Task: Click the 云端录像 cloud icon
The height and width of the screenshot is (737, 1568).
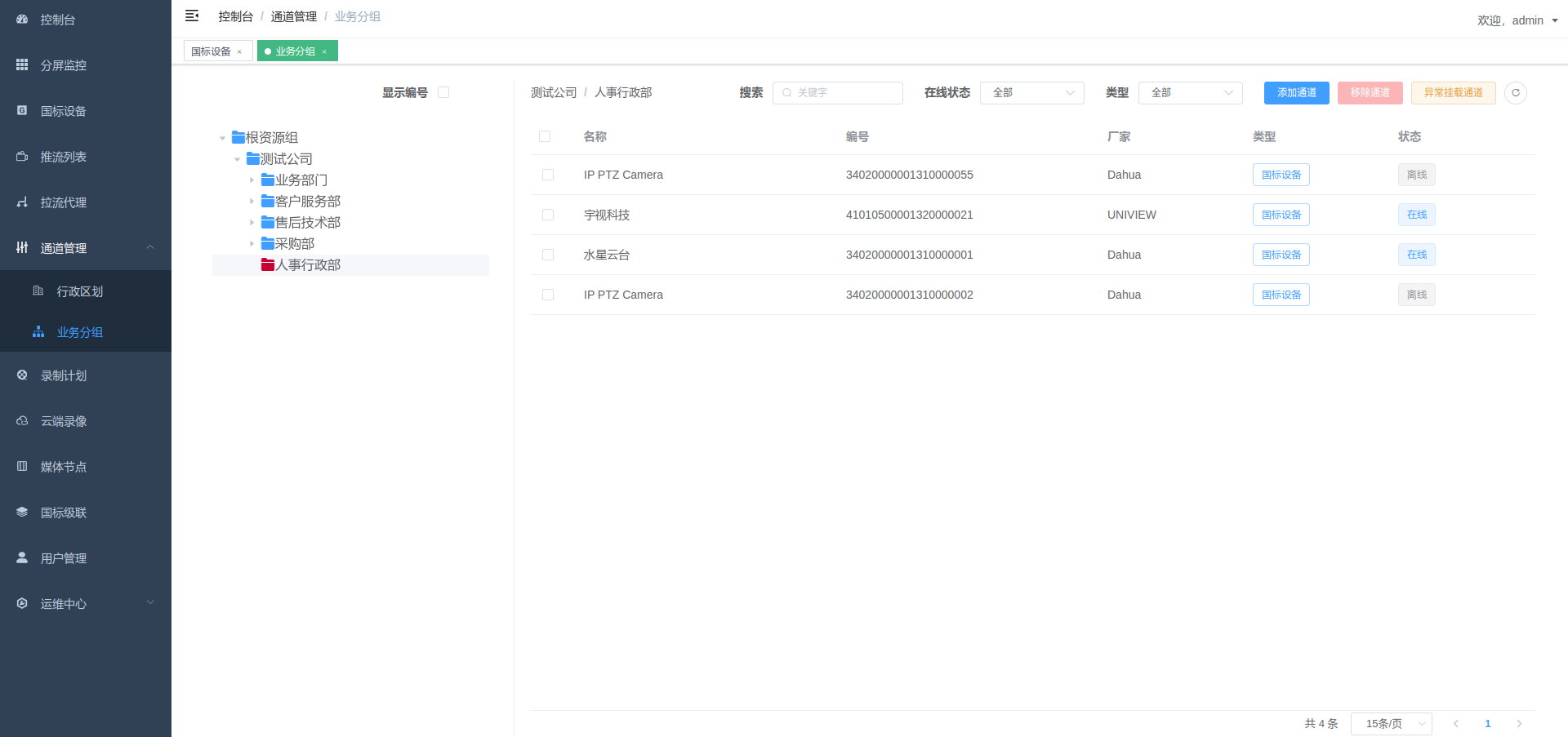Action: (x=22, y=421)
